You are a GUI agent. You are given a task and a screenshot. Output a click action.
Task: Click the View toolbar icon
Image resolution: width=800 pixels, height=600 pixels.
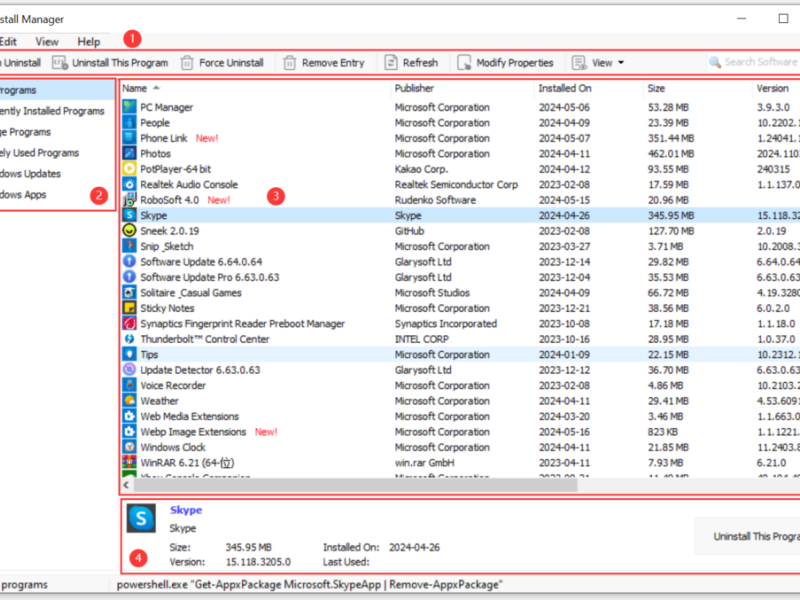point(579,63)
